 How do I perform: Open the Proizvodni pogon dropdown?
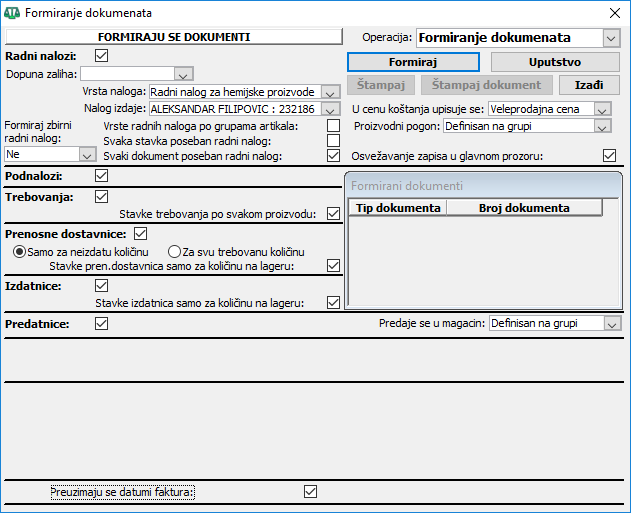(602, 126)
